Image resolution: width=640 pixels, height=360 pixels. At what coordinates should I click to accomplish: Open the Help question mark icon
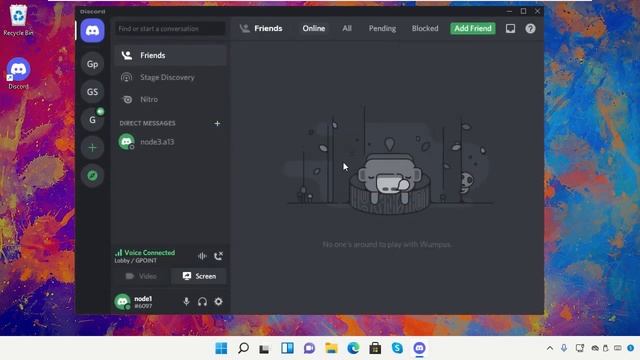(530, 29)
